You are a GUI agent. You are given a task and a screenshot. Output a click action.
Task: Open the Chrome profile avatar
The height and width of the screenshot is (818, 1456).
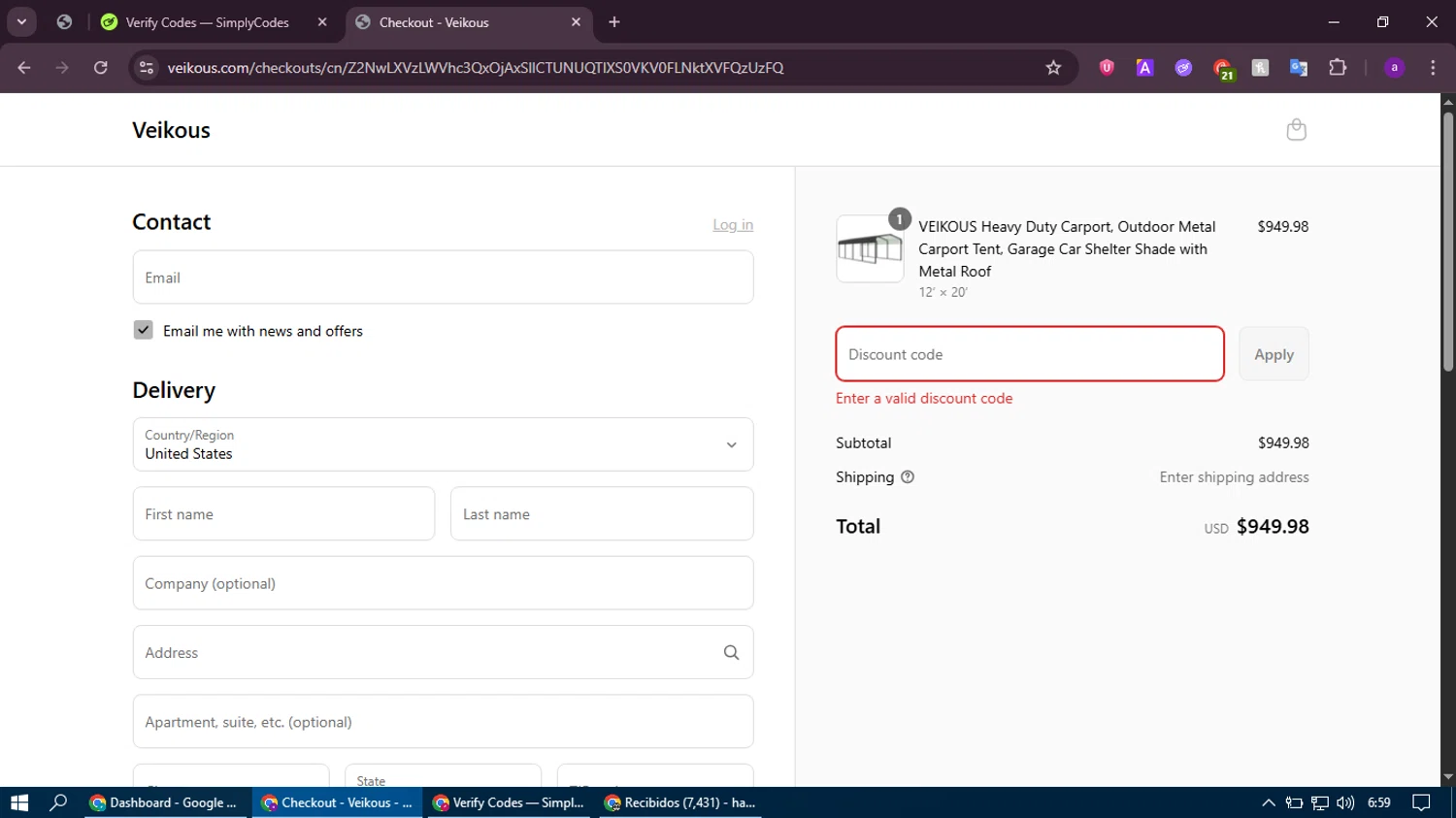(x=1394, y=67)
